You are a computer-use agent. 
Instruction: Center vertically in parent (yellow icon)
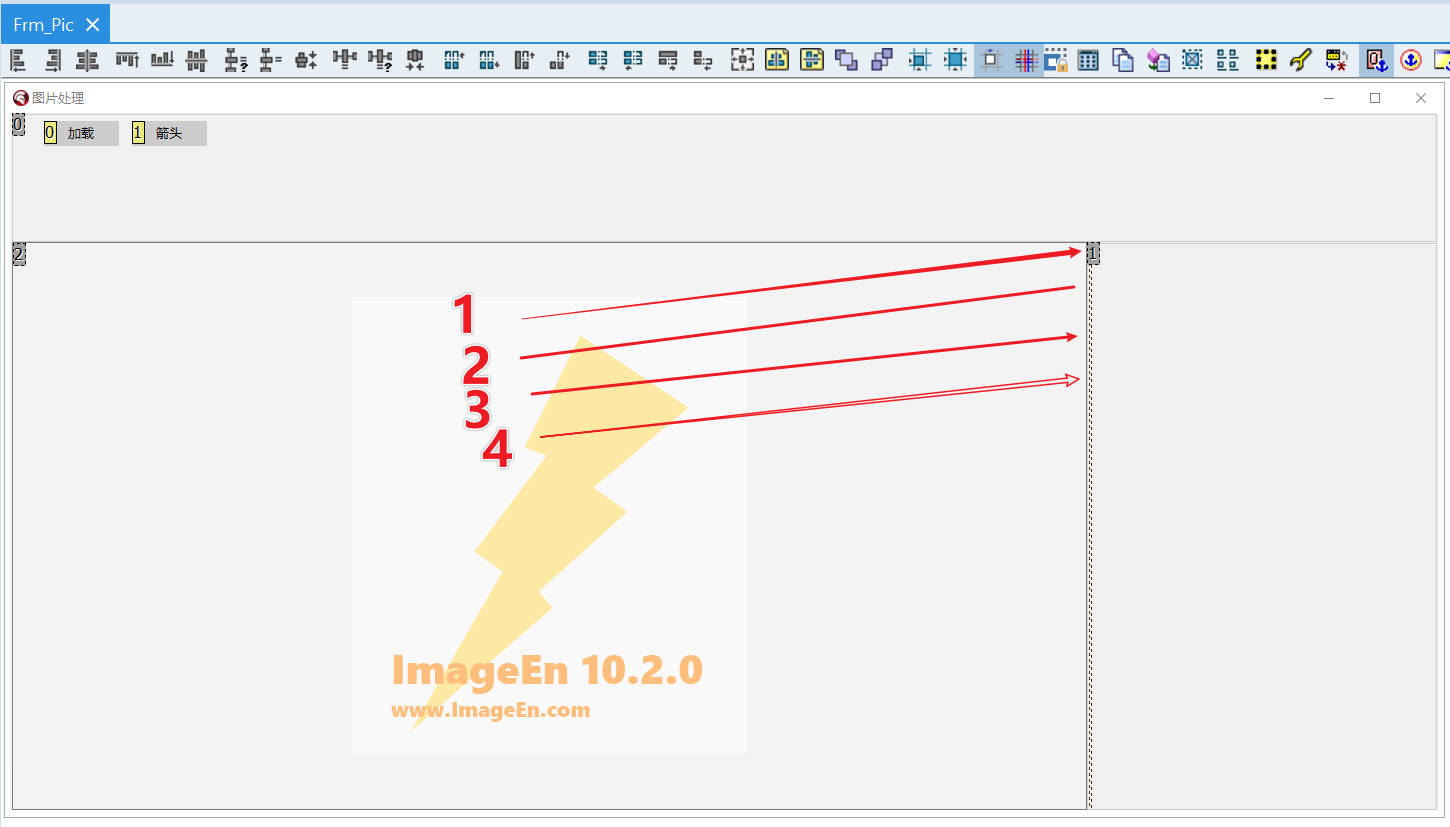[x=812, y=61]
